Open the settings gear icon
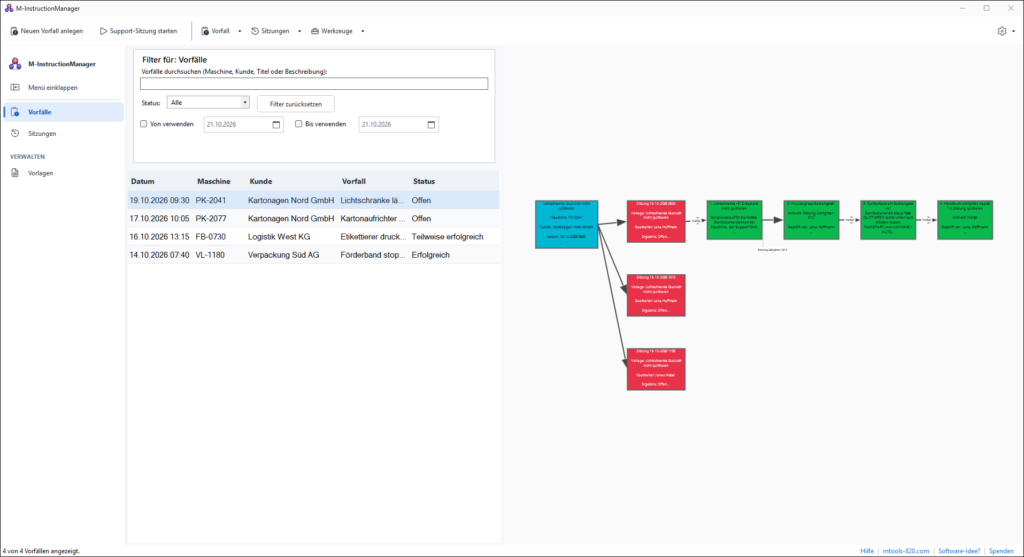Viewport: 1024px width, 557px height. 1002,31
